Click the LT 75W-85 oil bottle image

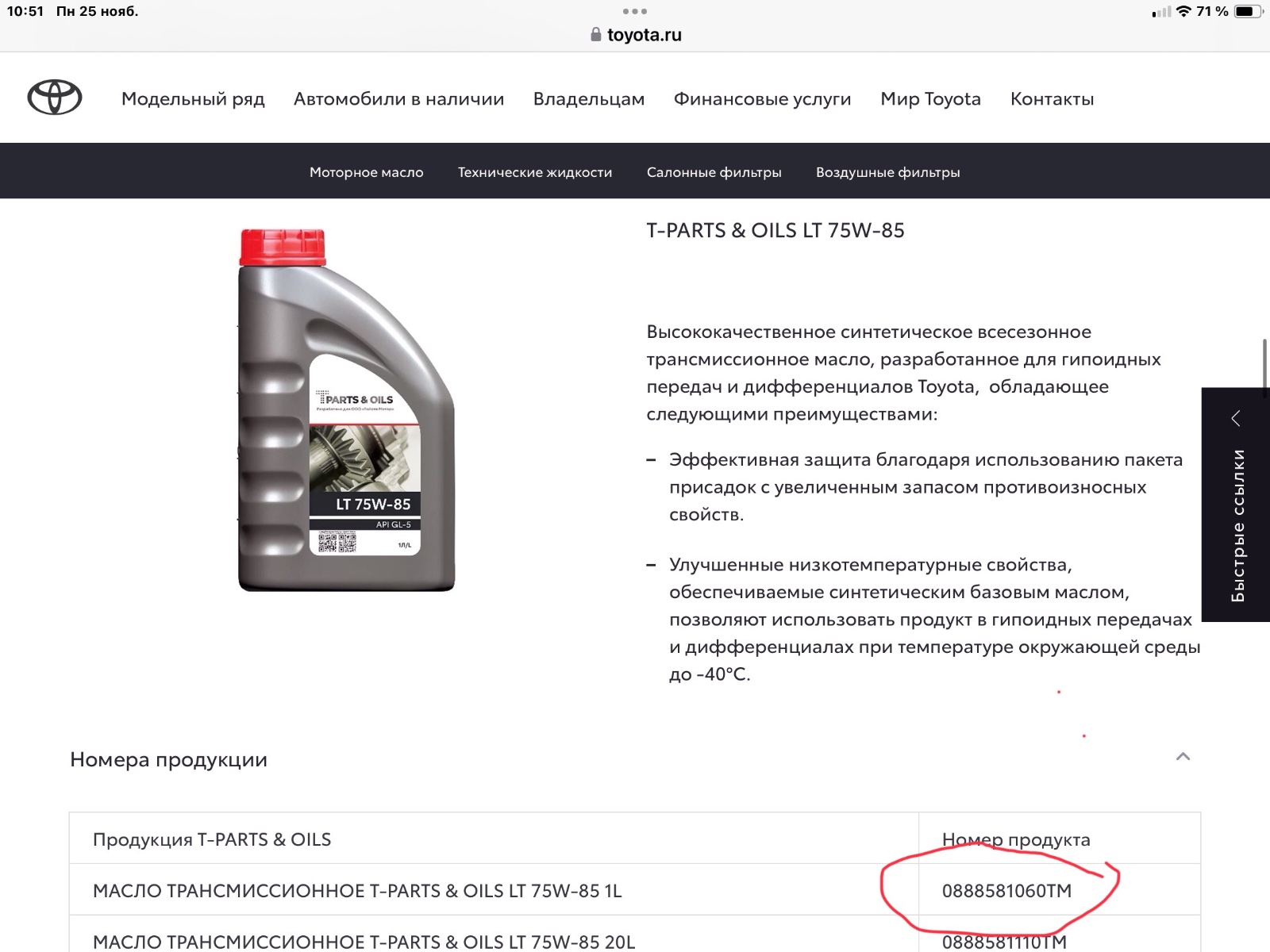pos(347,410)
